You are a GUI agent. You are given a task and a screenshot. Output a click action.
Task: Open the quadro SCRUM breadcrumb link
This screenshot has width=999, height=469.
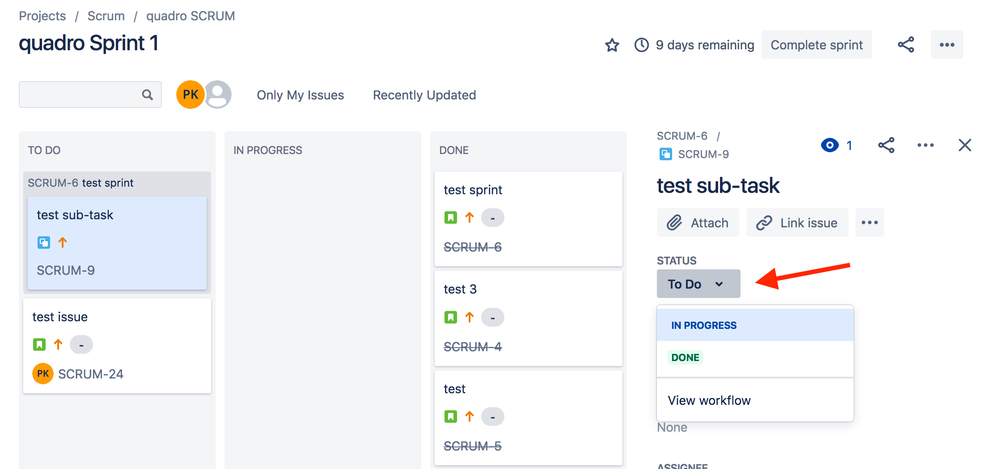[190, 16]
